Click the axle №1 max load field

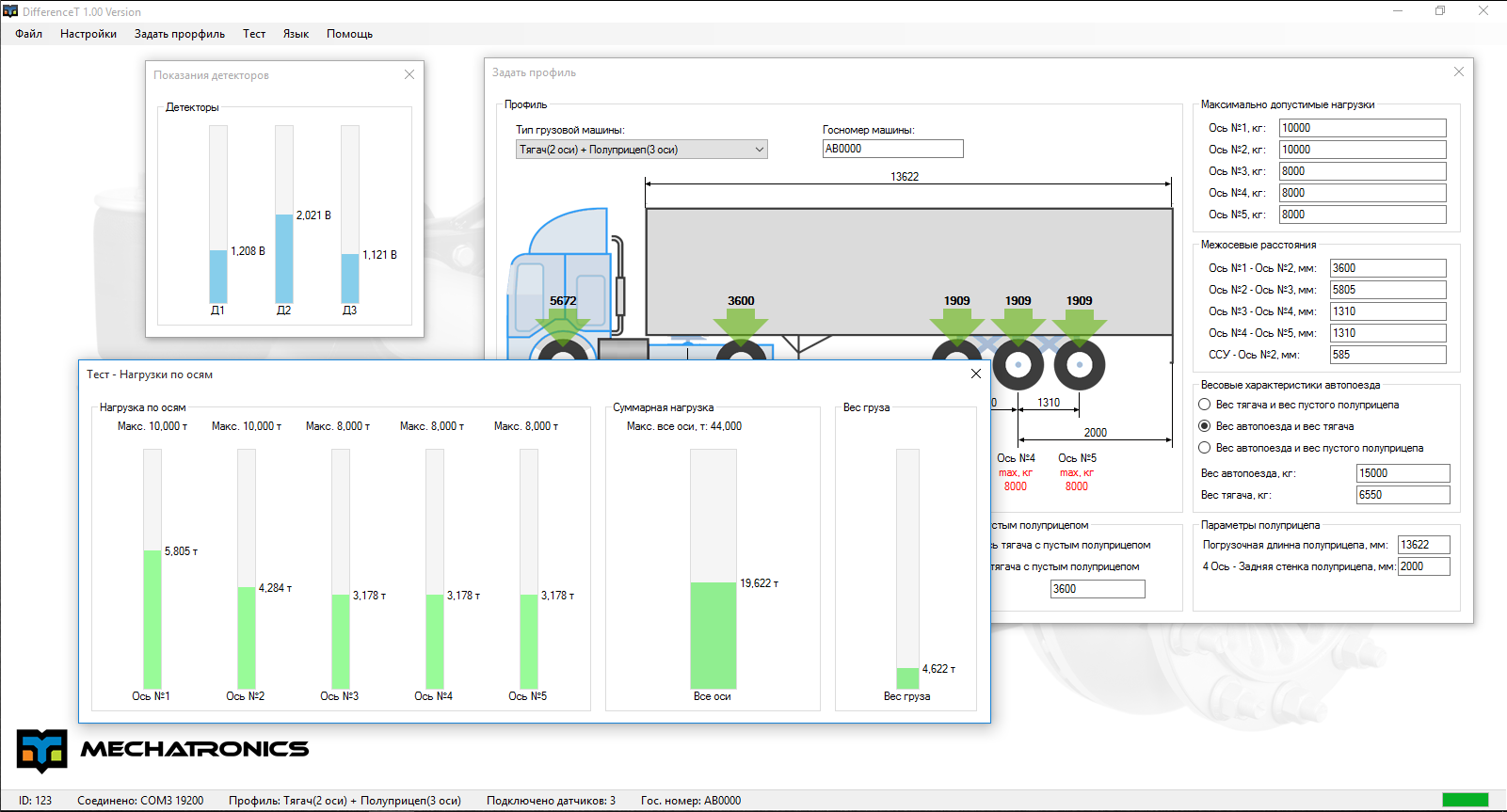1362,128
